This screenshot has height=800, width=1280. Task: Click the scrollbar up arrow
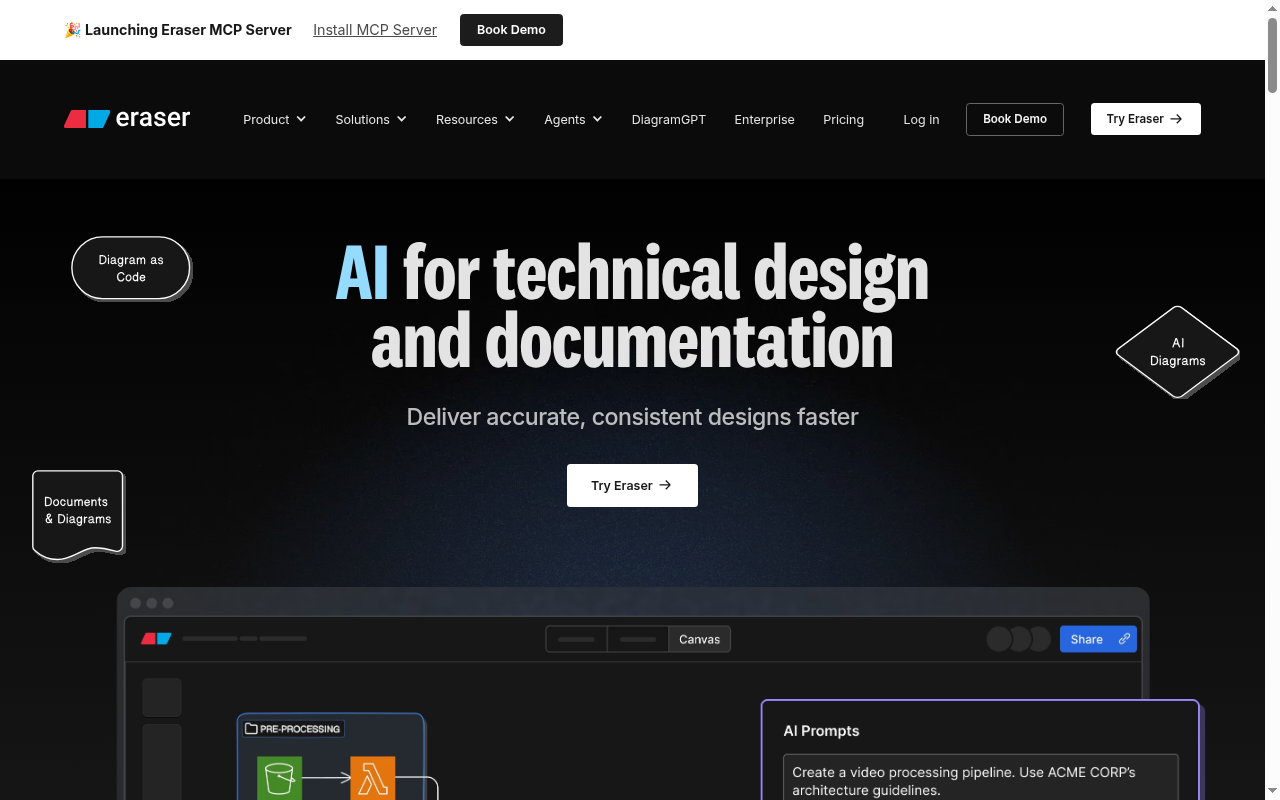pos(1272,8)
